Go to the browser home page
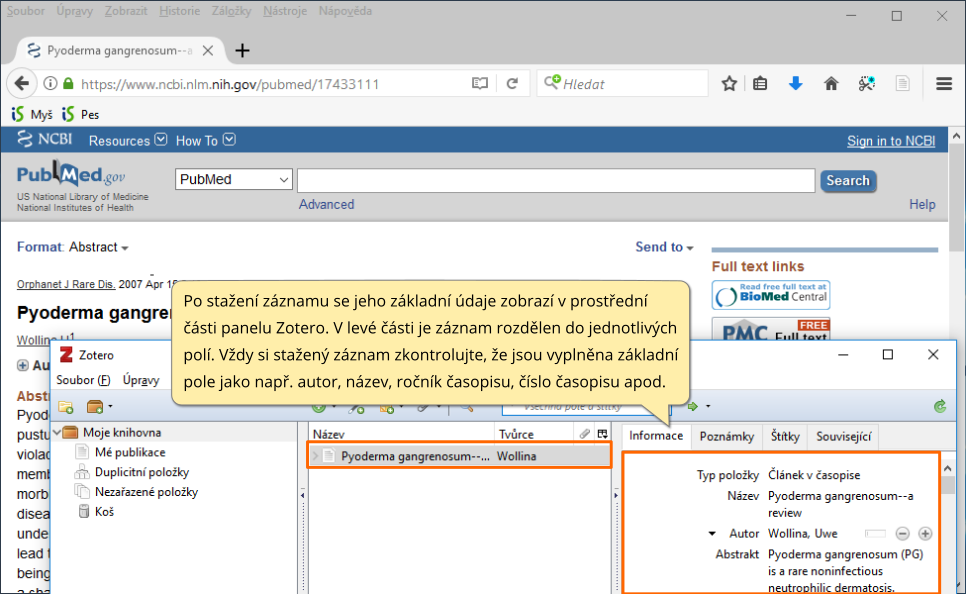The width and height of the screenshot is (966, 594). click(x=831, y=84)
